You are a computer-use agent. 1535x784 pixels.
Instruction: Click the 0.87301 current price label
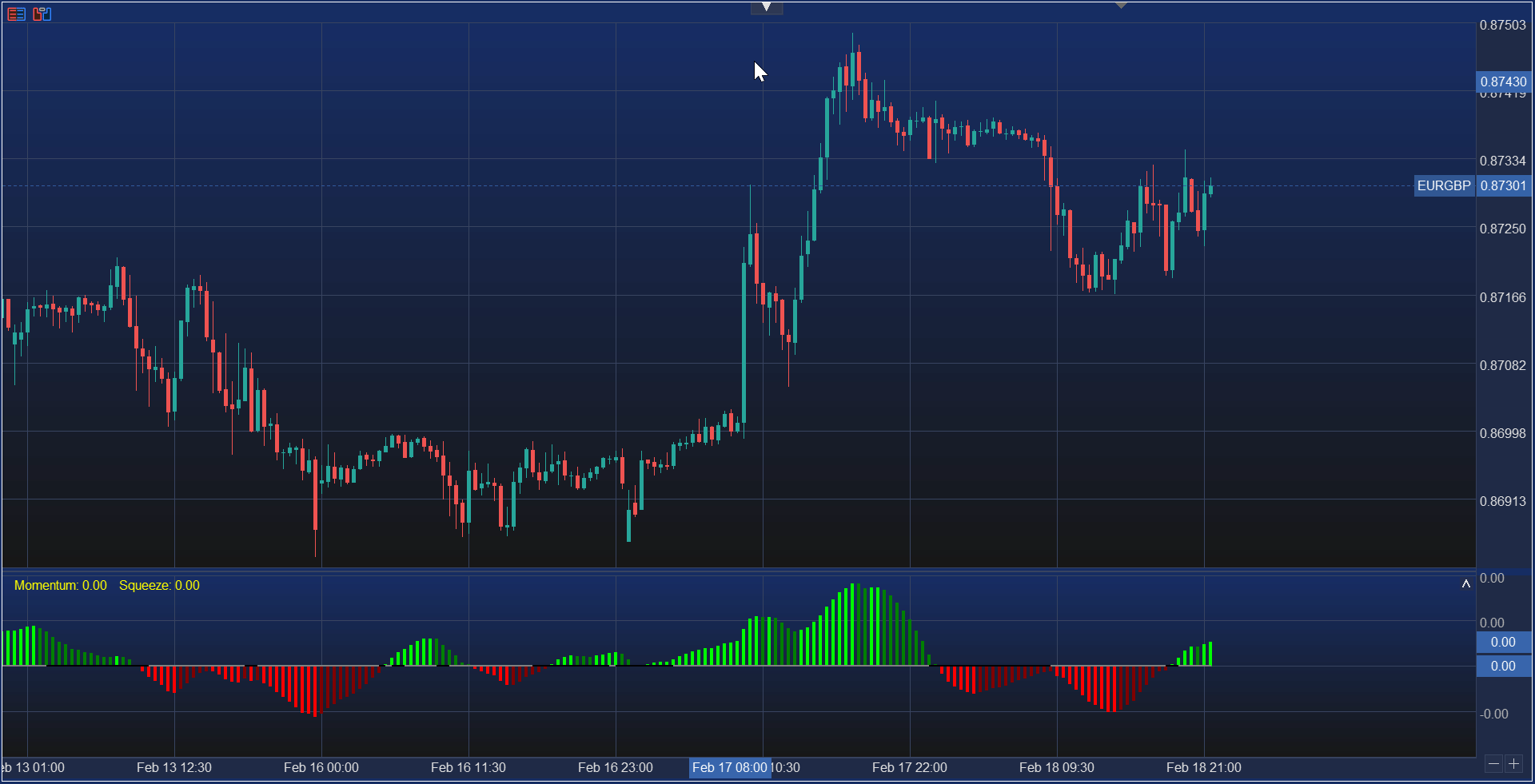pos(1503,185)
